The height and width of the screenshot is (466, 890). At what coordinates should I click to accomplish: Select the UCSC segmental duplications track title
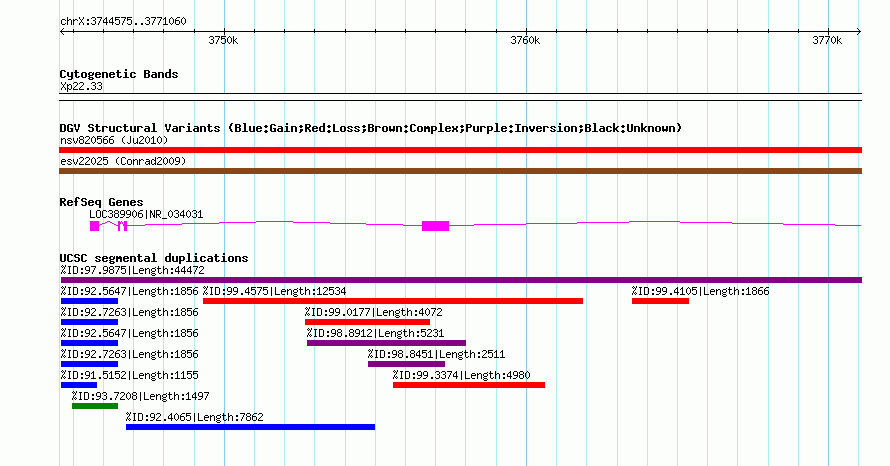(154, 258)
